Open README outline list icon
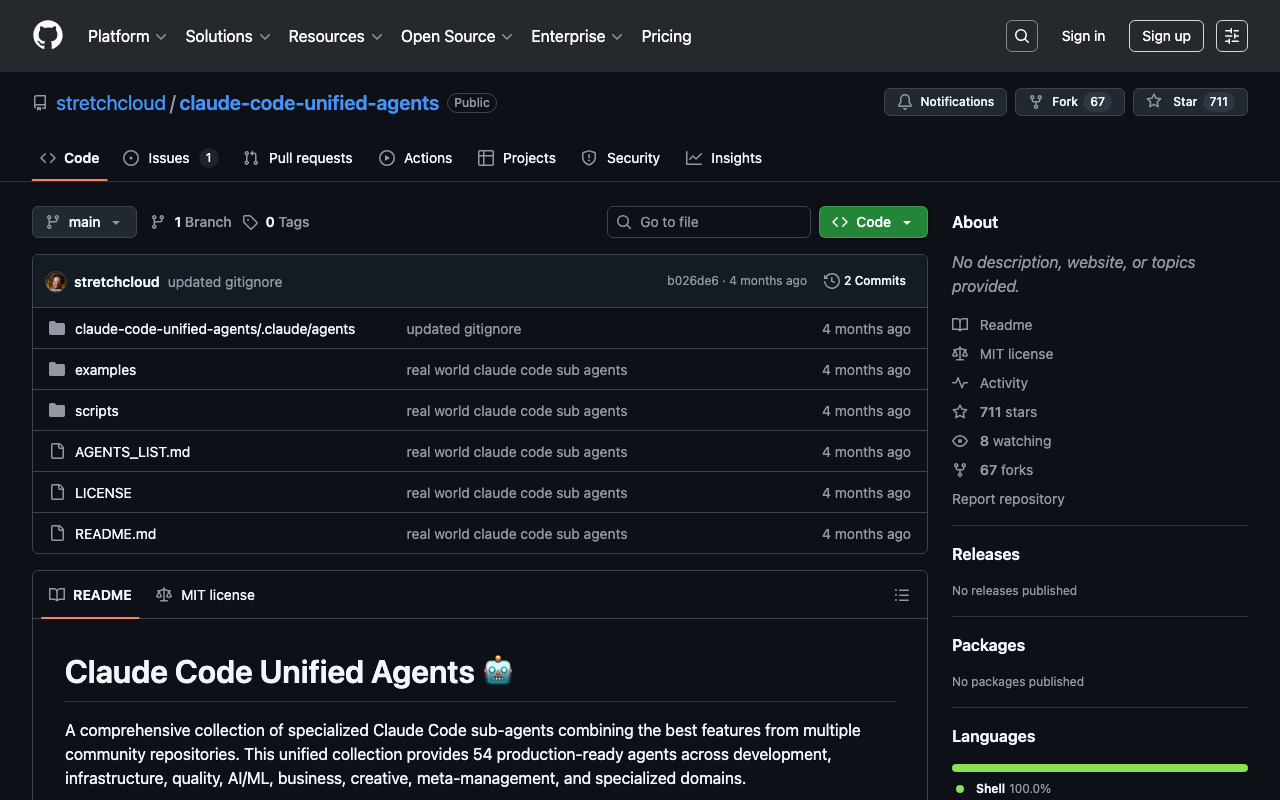 click(901, 595)
